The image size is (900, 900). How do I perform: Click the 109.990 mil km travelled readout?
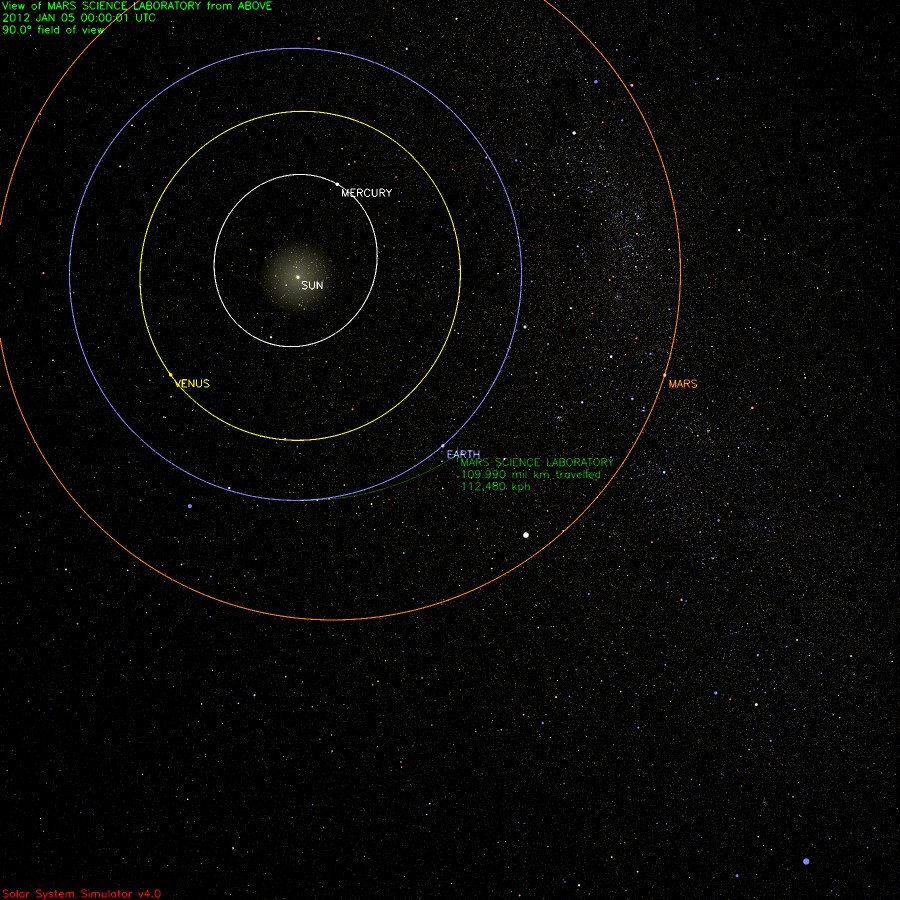point(530,475)
